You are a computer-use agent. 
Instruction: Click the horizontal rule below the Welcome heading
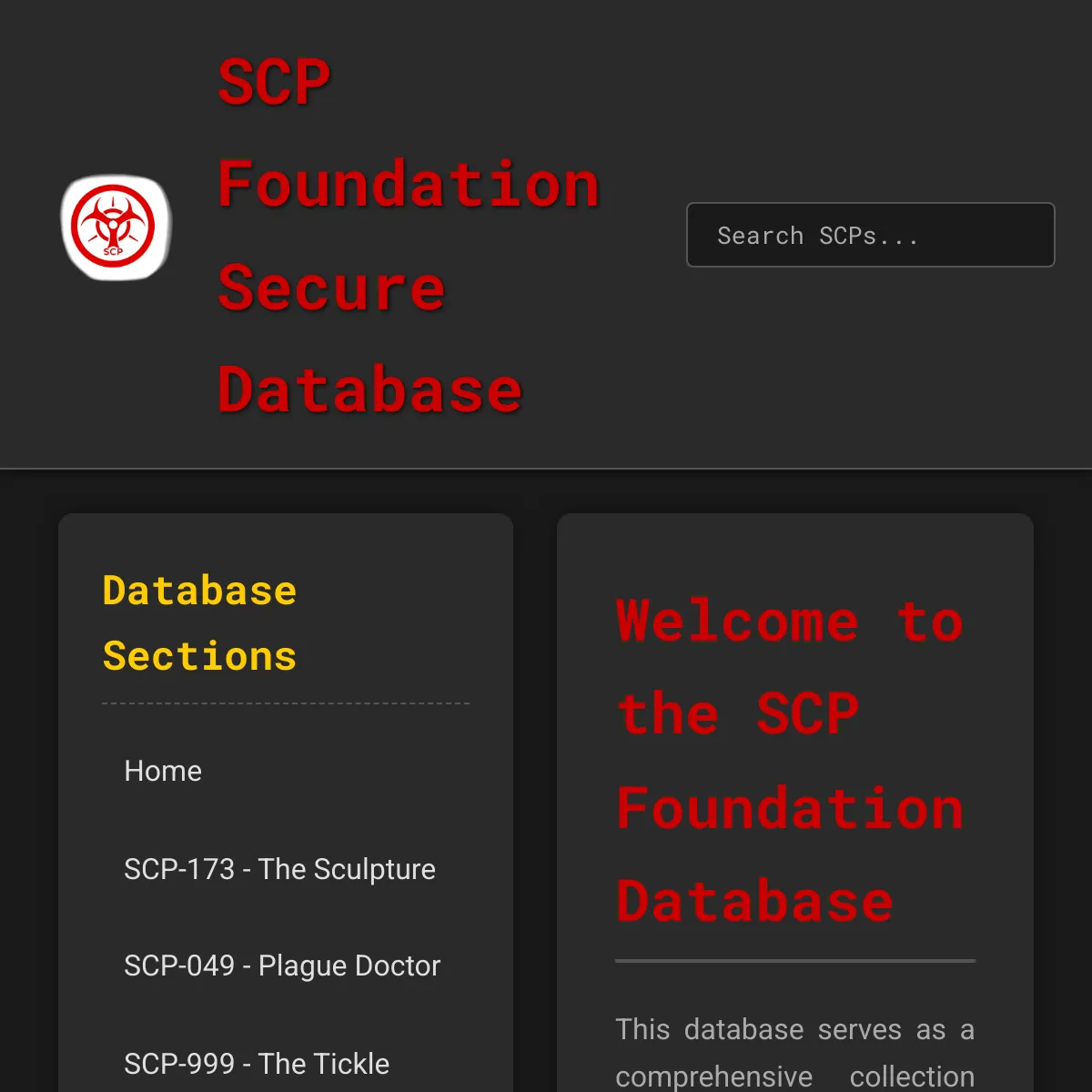tap(795, 960)
